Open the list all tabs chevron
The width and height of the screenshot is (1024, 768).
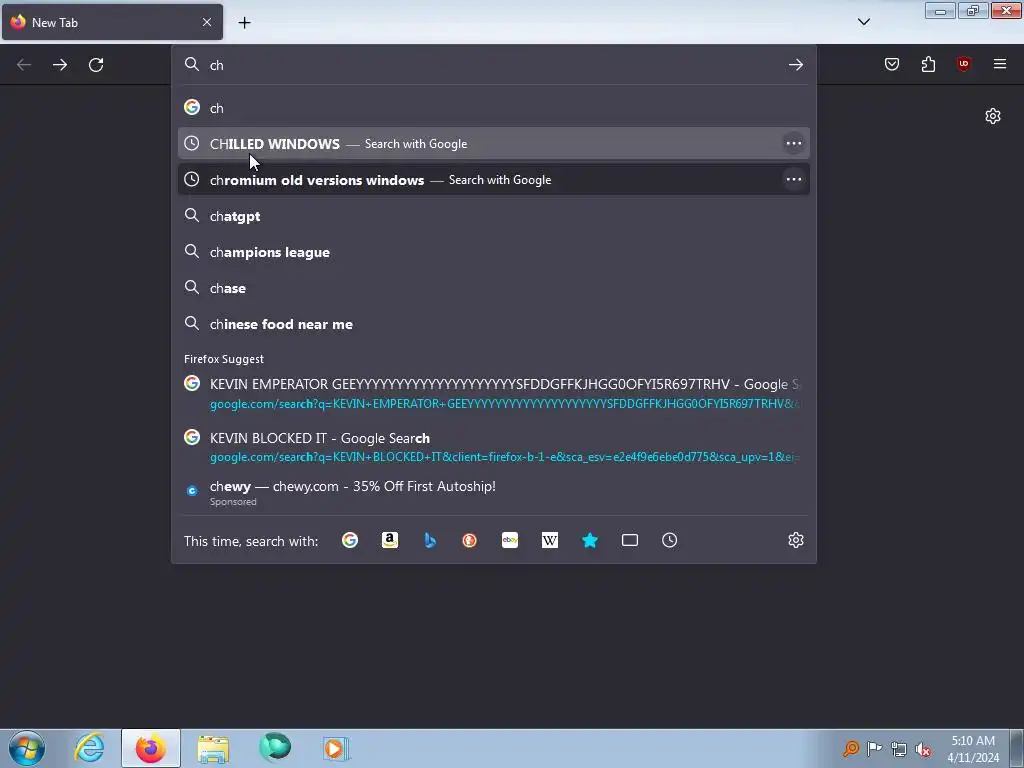pyautogui.click(x=863, y=22)
